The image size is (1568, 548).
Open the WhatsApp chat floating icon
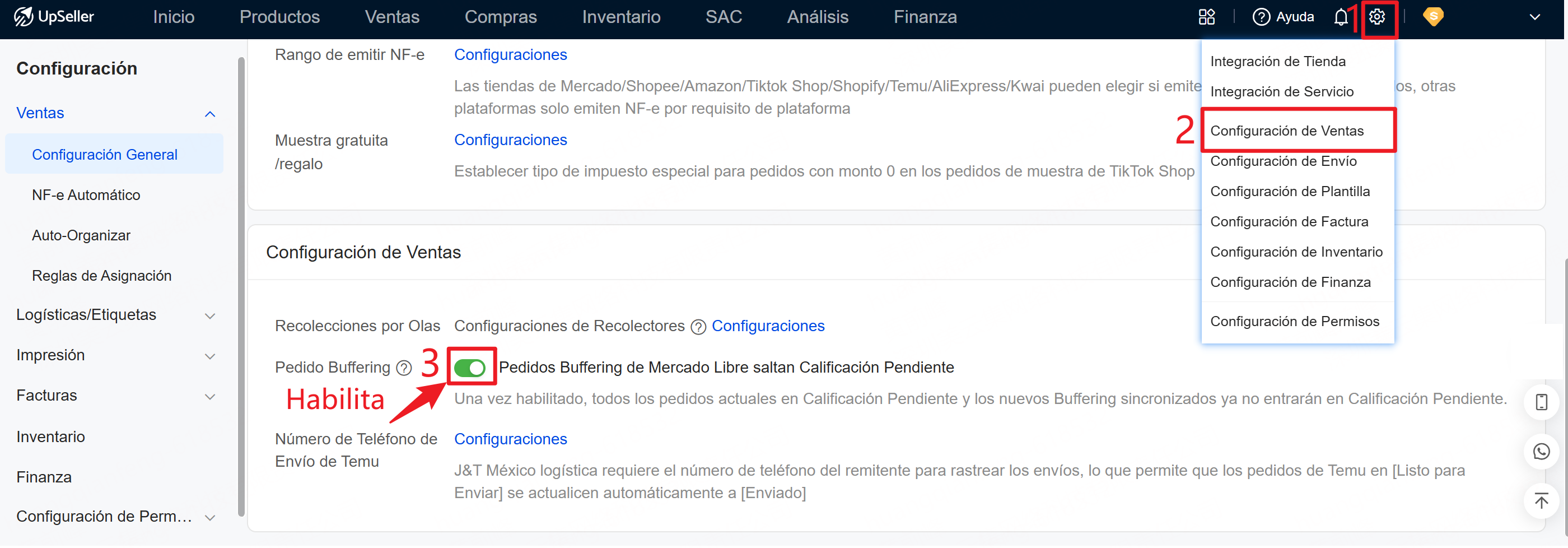click(1541, 452)
